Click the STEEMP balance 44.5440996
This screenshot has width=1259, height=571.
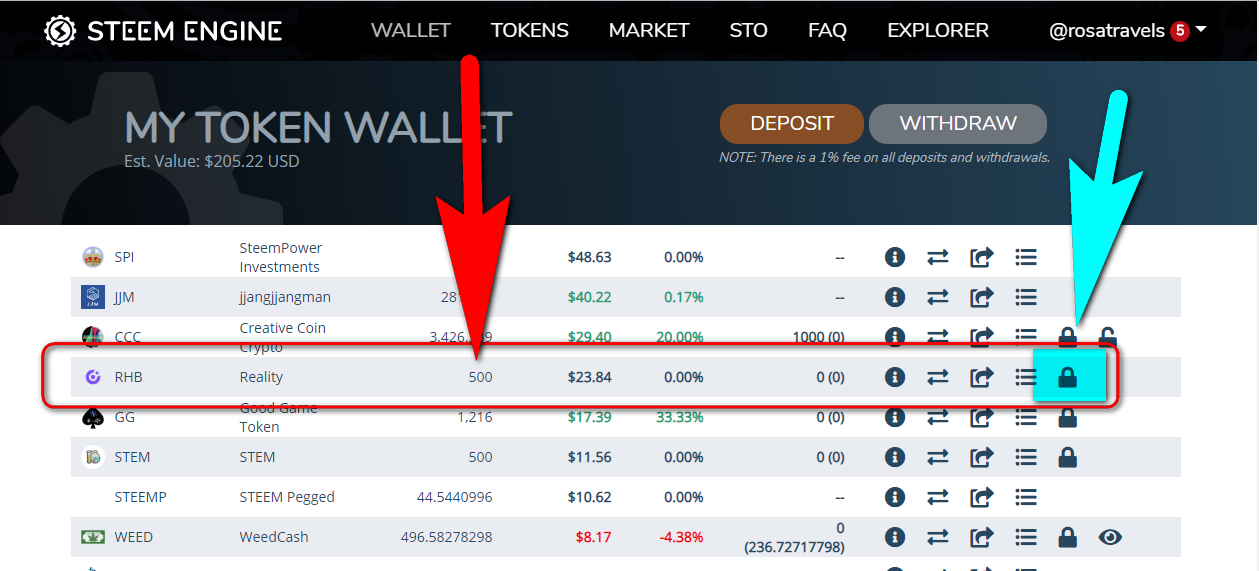point(455,497)
